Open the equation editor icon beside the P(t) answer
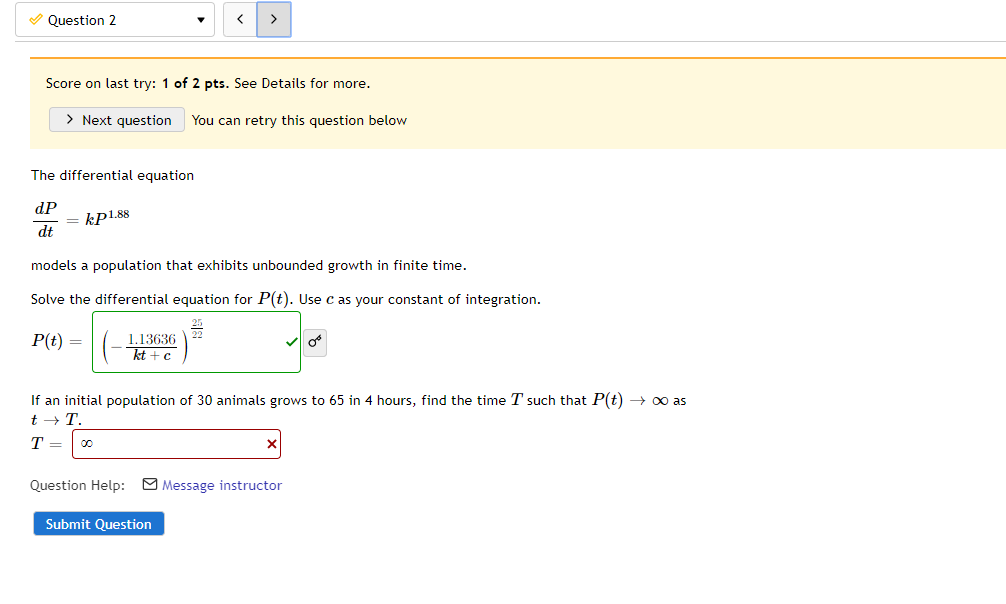Image resolution: width=1006 pixels, height=604 pixels. coord(315,342)
